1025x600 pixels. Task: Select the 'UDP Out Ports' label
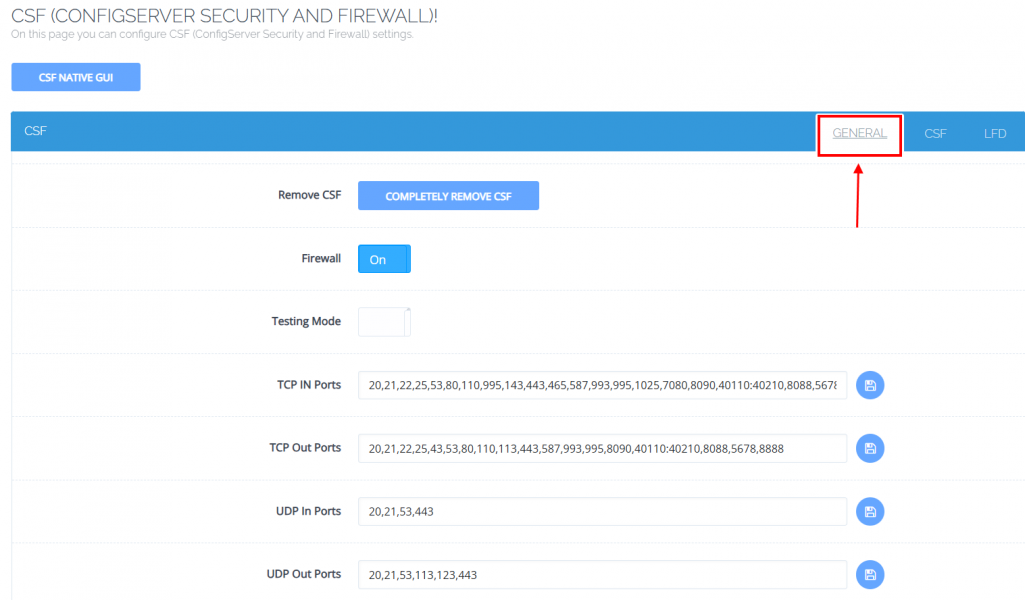[303, 574]
